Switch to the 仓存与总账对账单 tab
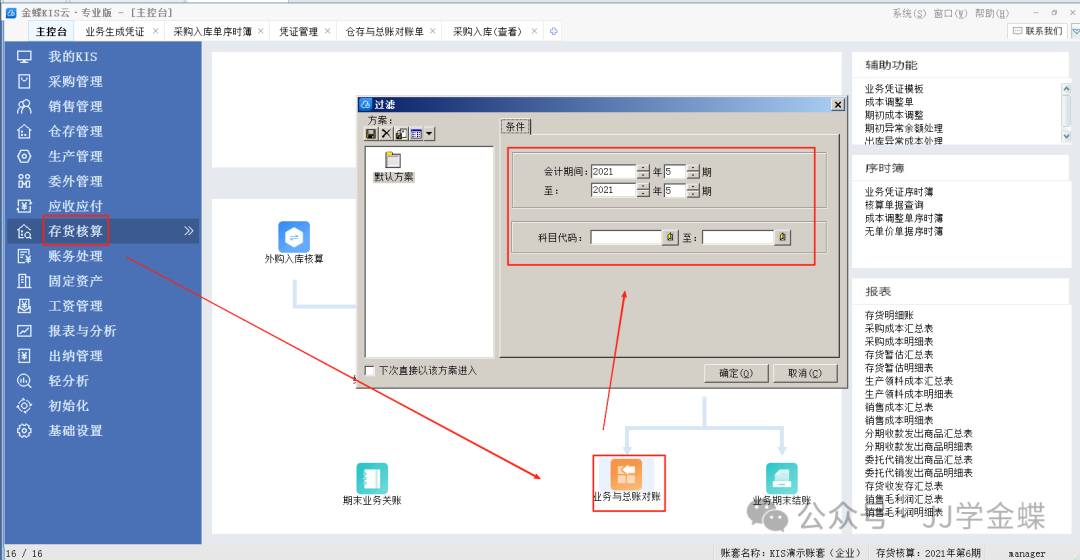Screen dimensions: 1080x560 [x=384, y=32]
